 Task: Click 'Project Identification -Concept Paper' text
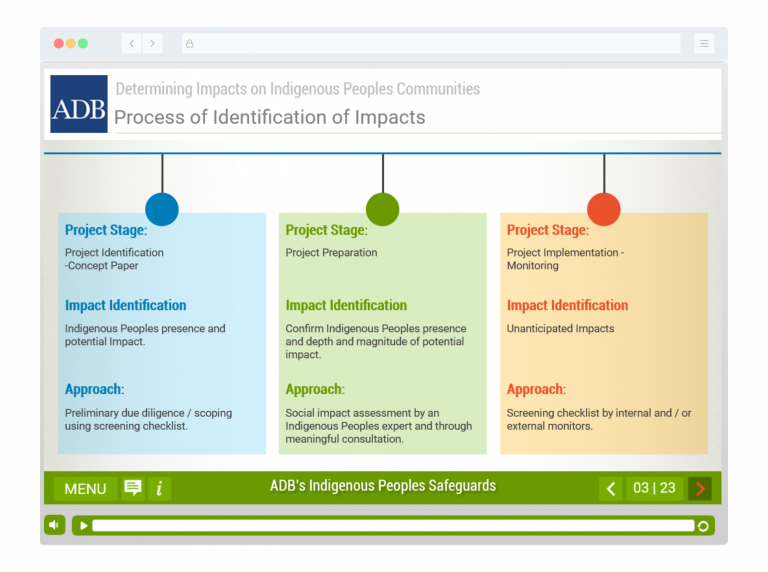pyautogui.click(x=114, y=259)
